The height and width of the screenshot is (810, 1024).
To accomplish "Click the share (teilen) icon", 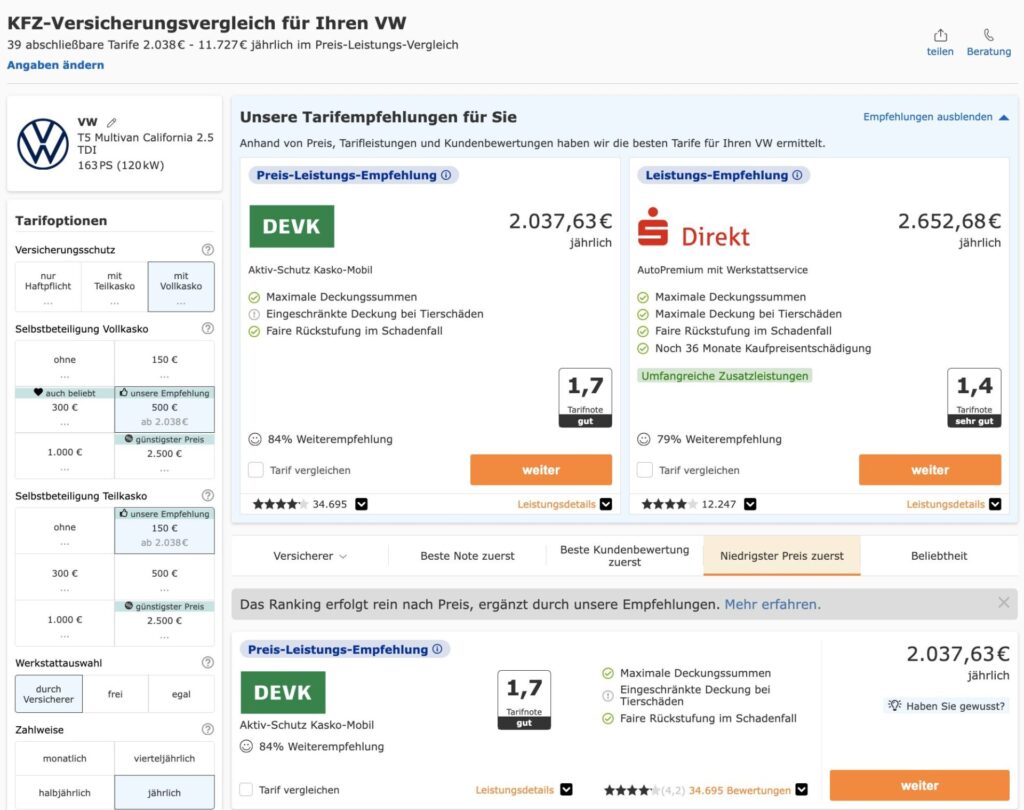I will tap(940, 35).
